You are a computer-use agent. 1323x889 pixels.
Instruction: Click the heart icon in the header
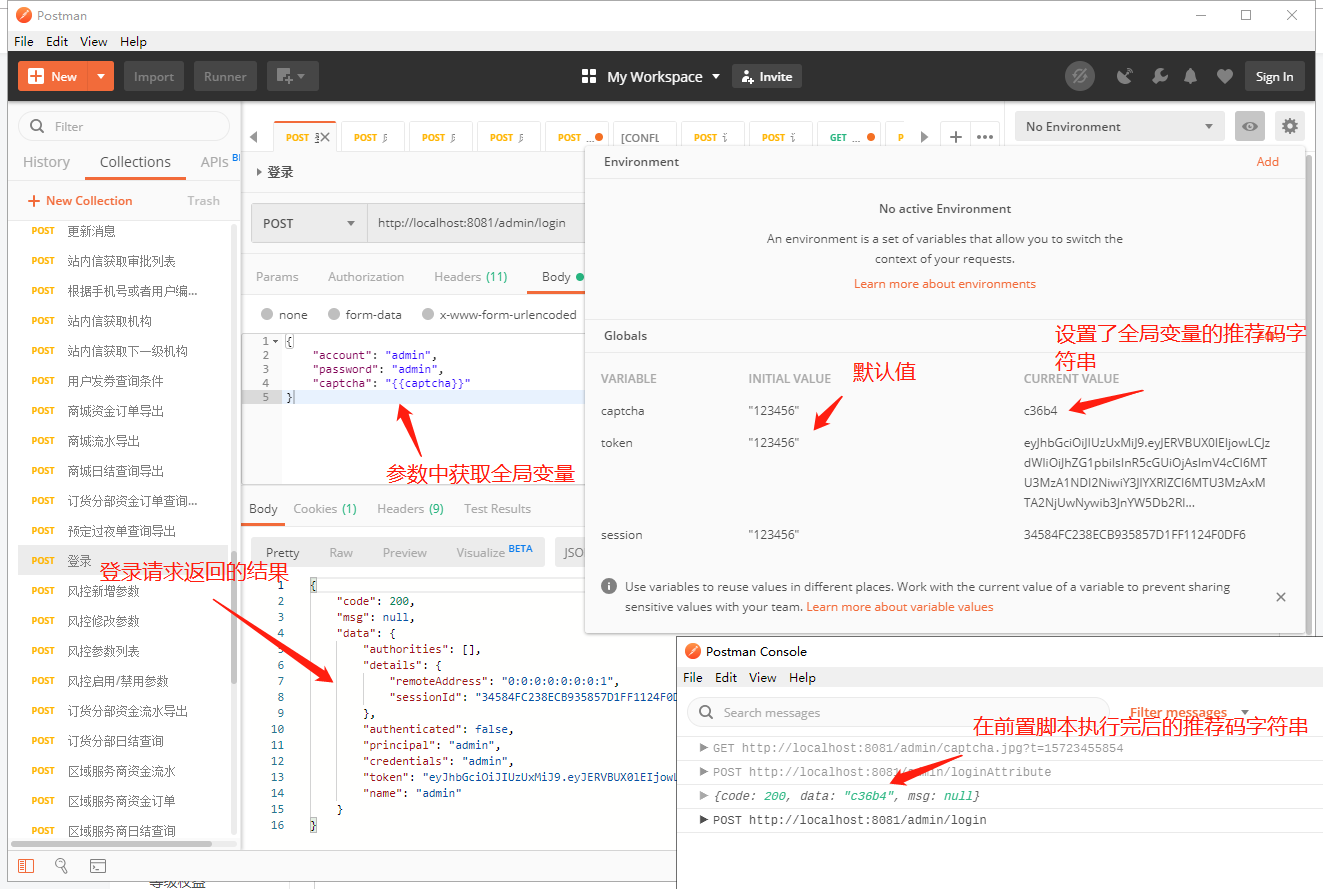tap(1224, 75)
